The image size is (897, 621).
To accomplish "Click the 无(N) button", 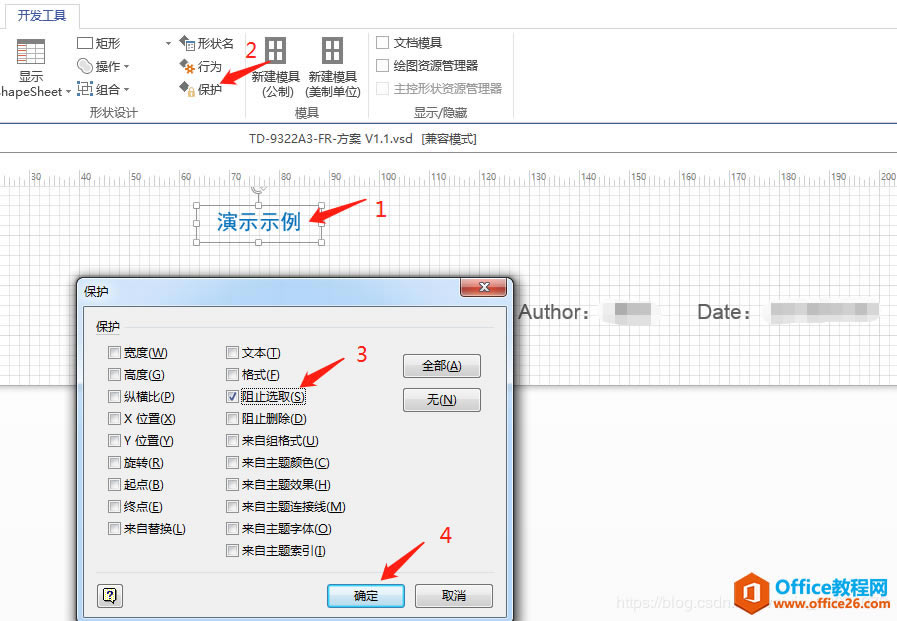I will pyautogui.click(x=442, y=400).
